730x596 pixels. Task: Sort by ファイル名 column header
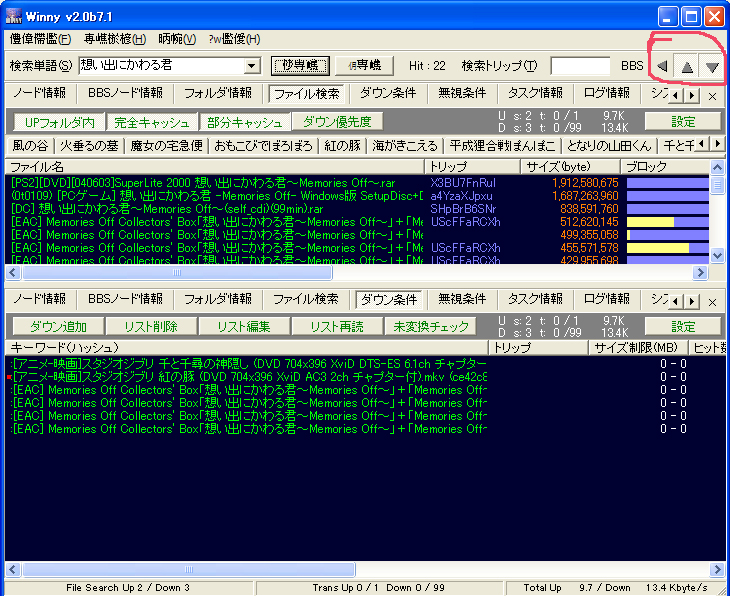215,167
